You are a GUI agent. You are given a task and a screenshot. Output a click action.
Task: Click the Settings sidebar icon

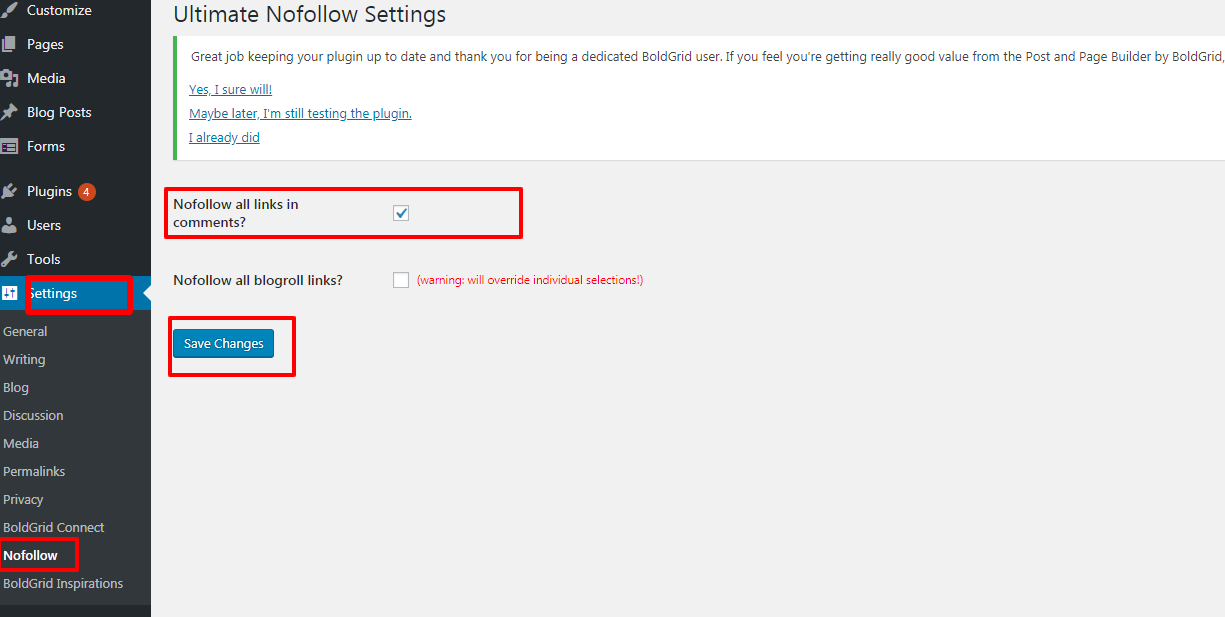pos(12,293)
